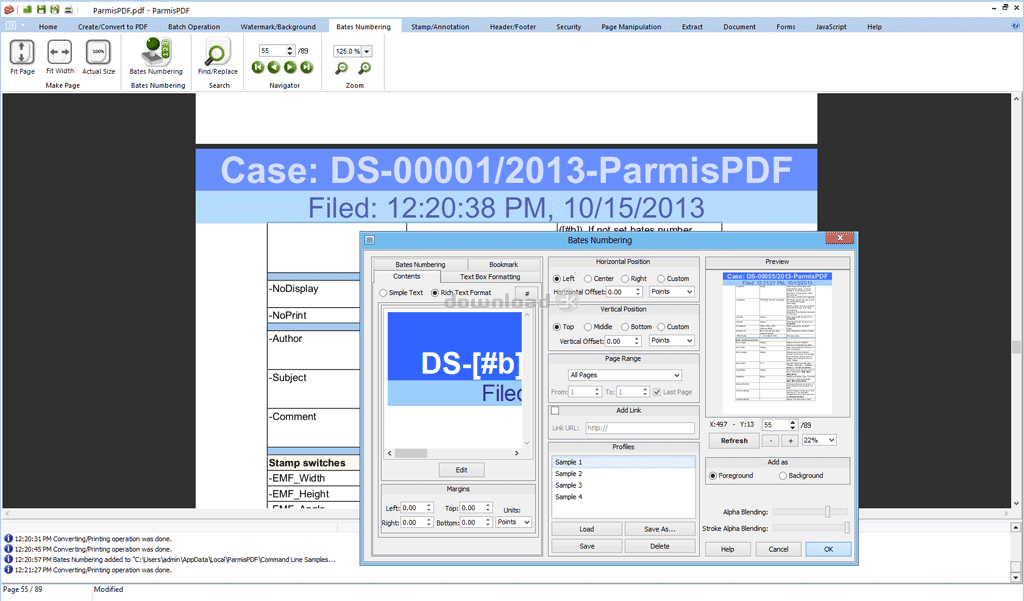Select the Actual Size icon
The image size is (1024, 601).
coord(98,52)
